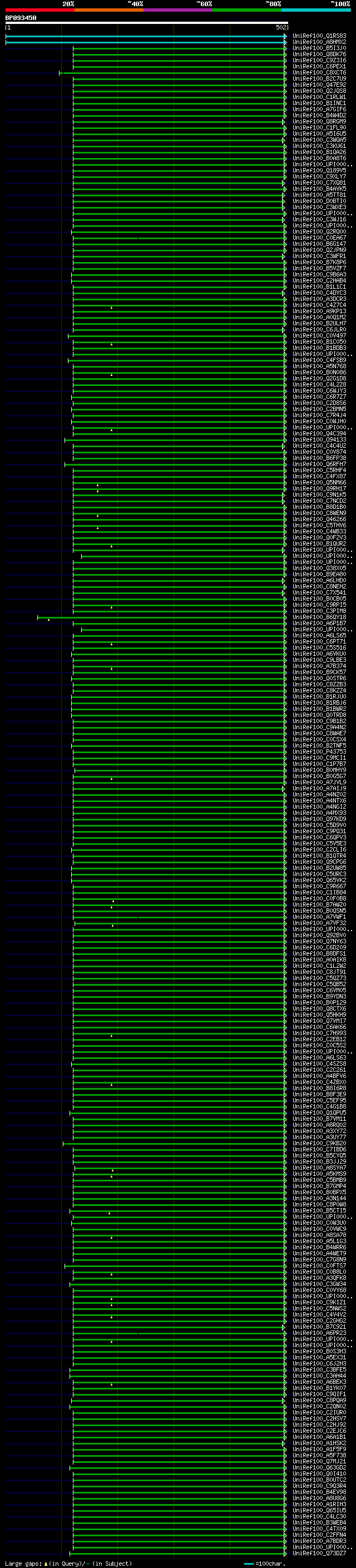The height and width of the screenshot is (1568, 356).
Task: Select hit label UniRef100_B6QY18
Action: pyautogui.click(x=319, y=617)
